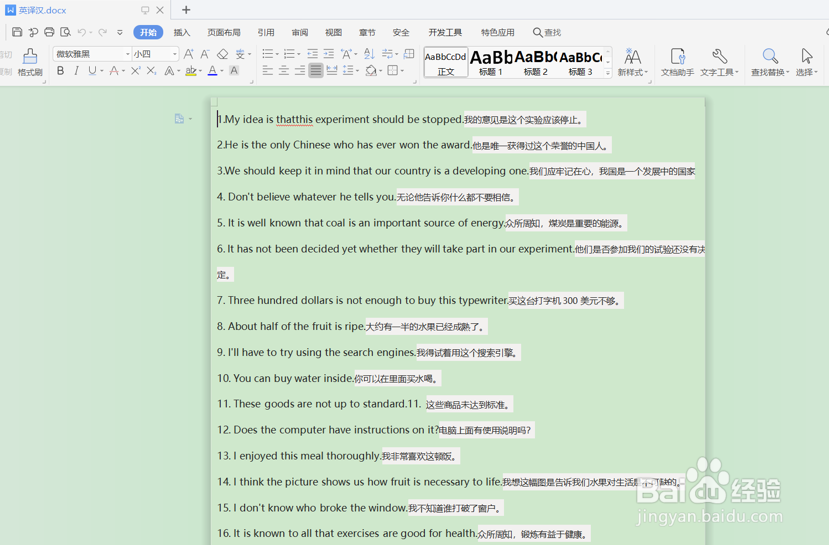Align text to the left
The height and width of the screenshot is (545, 829).
[x=268, y=70]
